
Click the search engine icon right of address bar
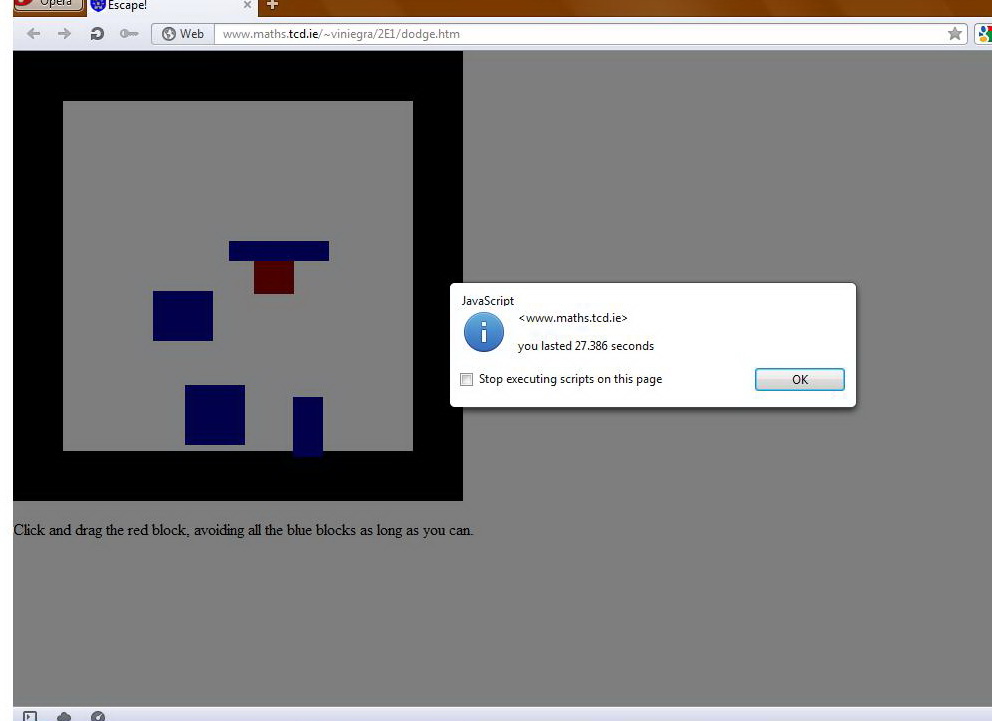(984, 34)
